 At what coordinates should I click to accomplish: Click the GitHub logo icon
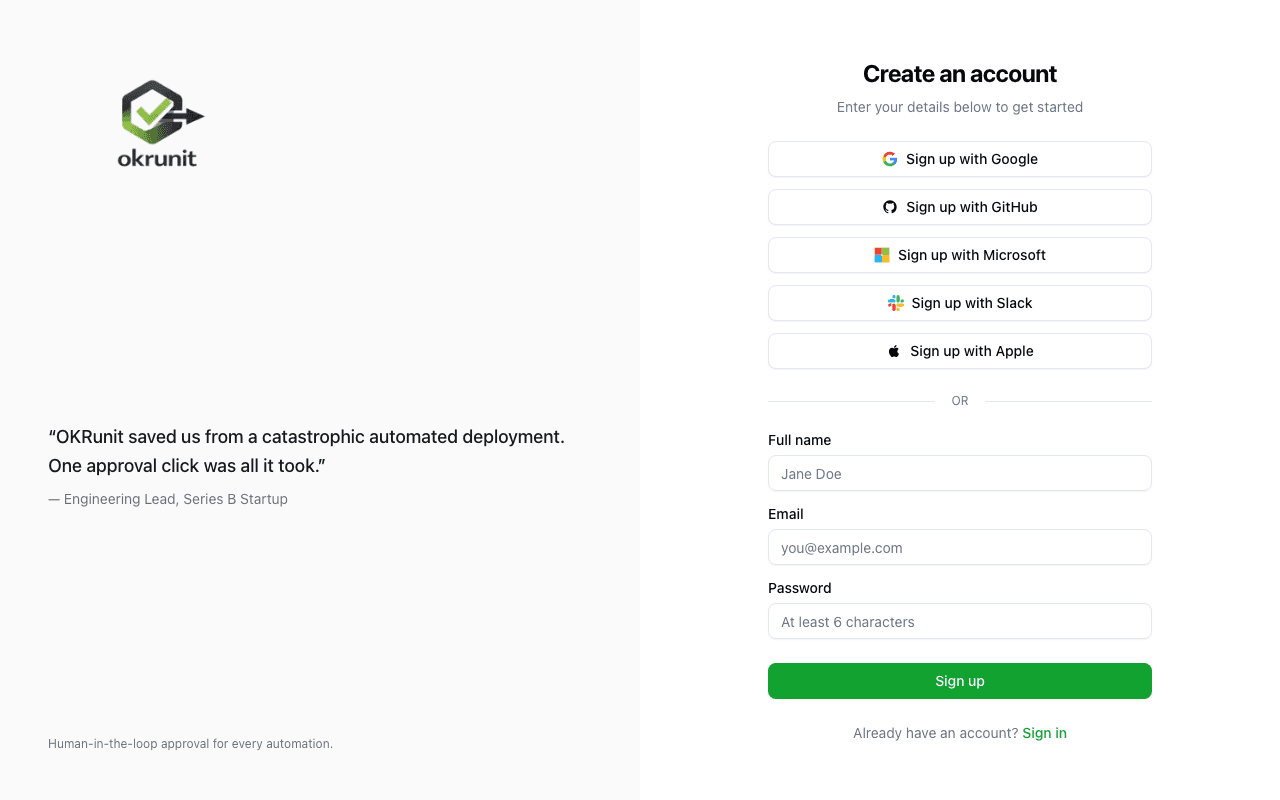(890, 207)
